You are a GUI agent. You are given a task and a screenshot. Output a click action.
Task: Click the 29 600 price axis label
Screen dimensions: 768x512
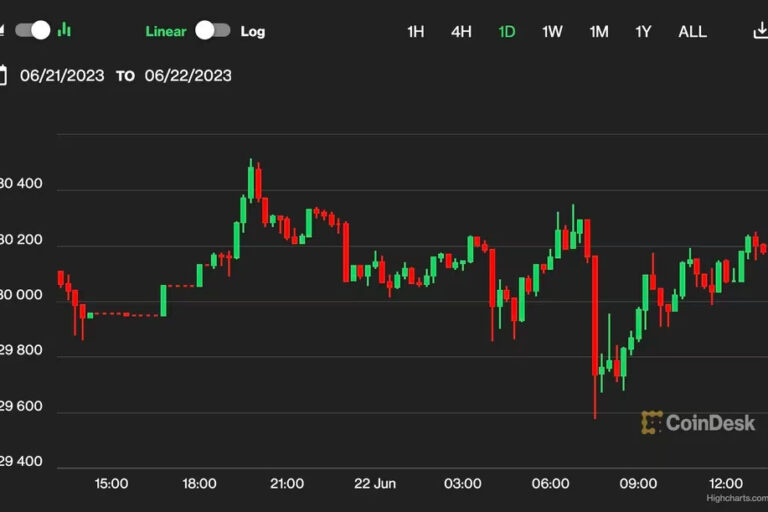[x=21, y=406]
